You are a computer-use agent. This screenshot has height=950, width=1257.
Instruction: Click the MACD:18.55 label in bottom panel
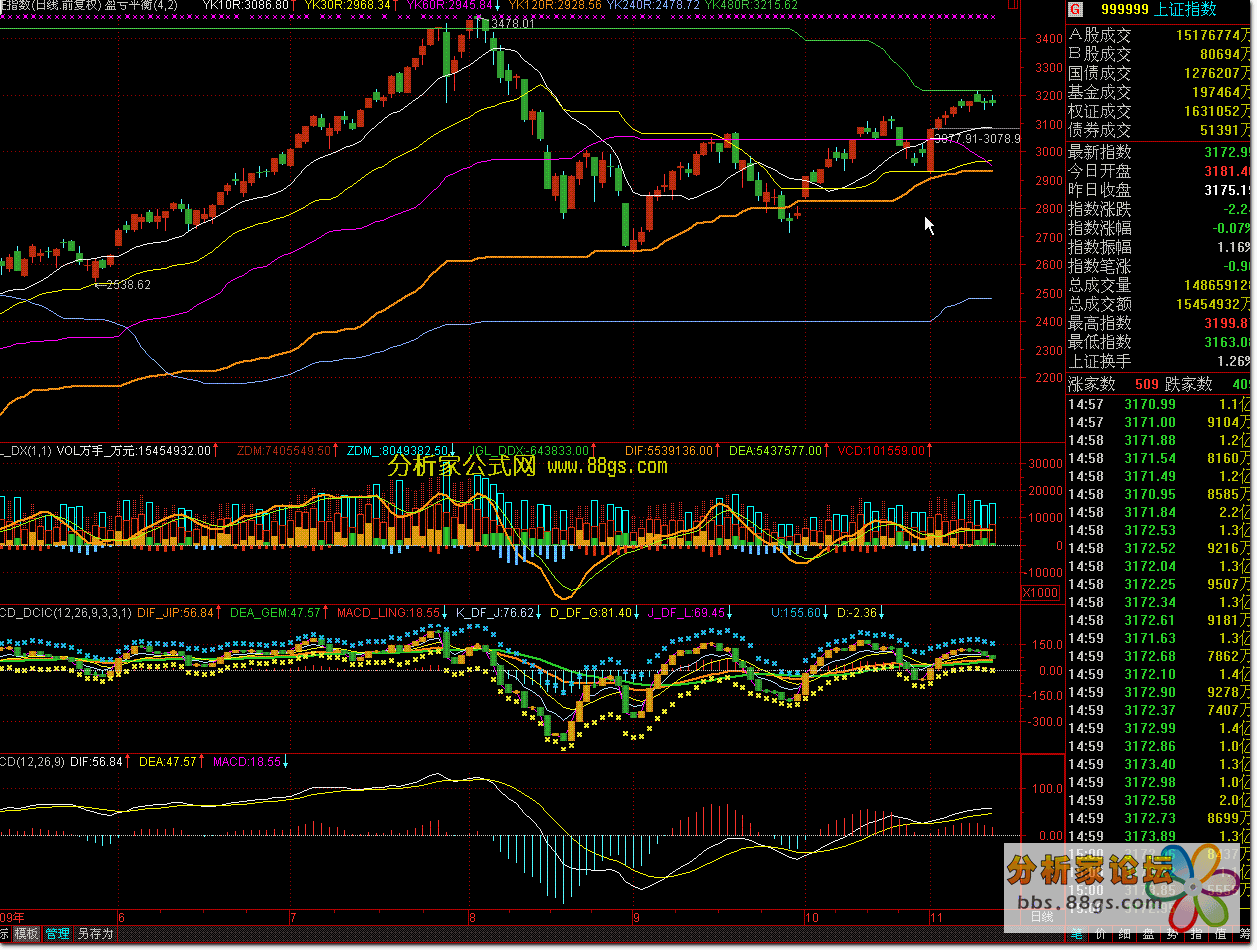[x=246, y=762]
